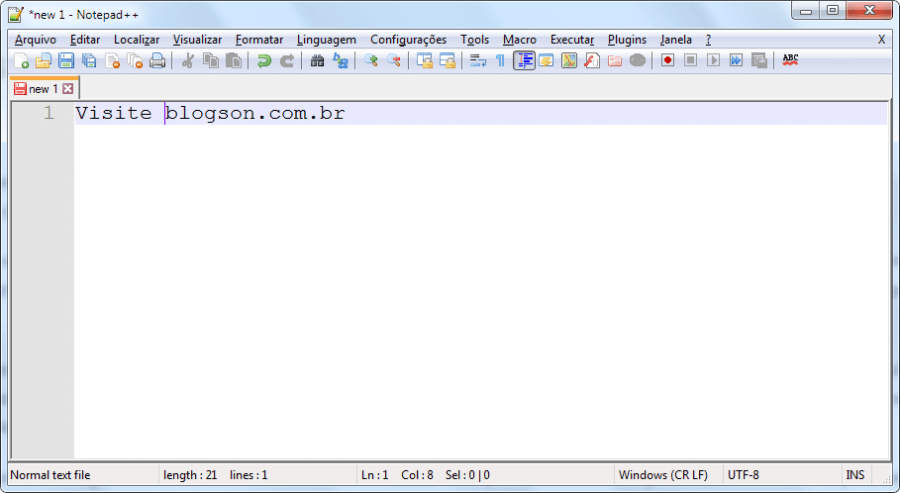This screenshot has width=900, height=493.
Task: Click 'Ln : 1' in the status bar
Action: [375, 475]
